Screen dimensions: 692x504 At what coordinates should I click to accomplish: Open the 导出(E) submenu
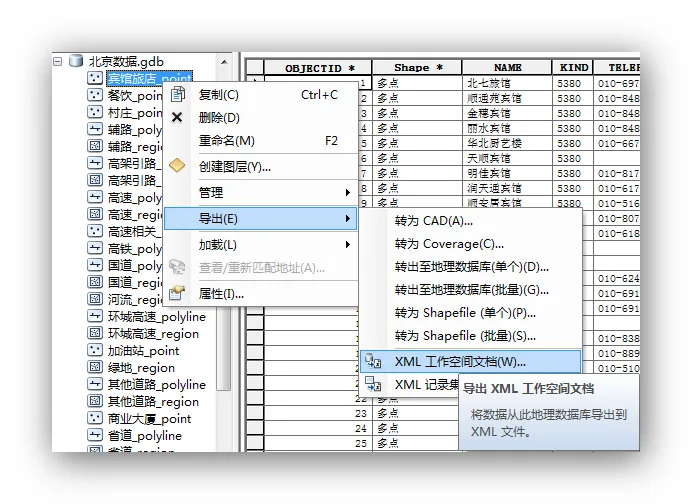click(x=260, y=218)
